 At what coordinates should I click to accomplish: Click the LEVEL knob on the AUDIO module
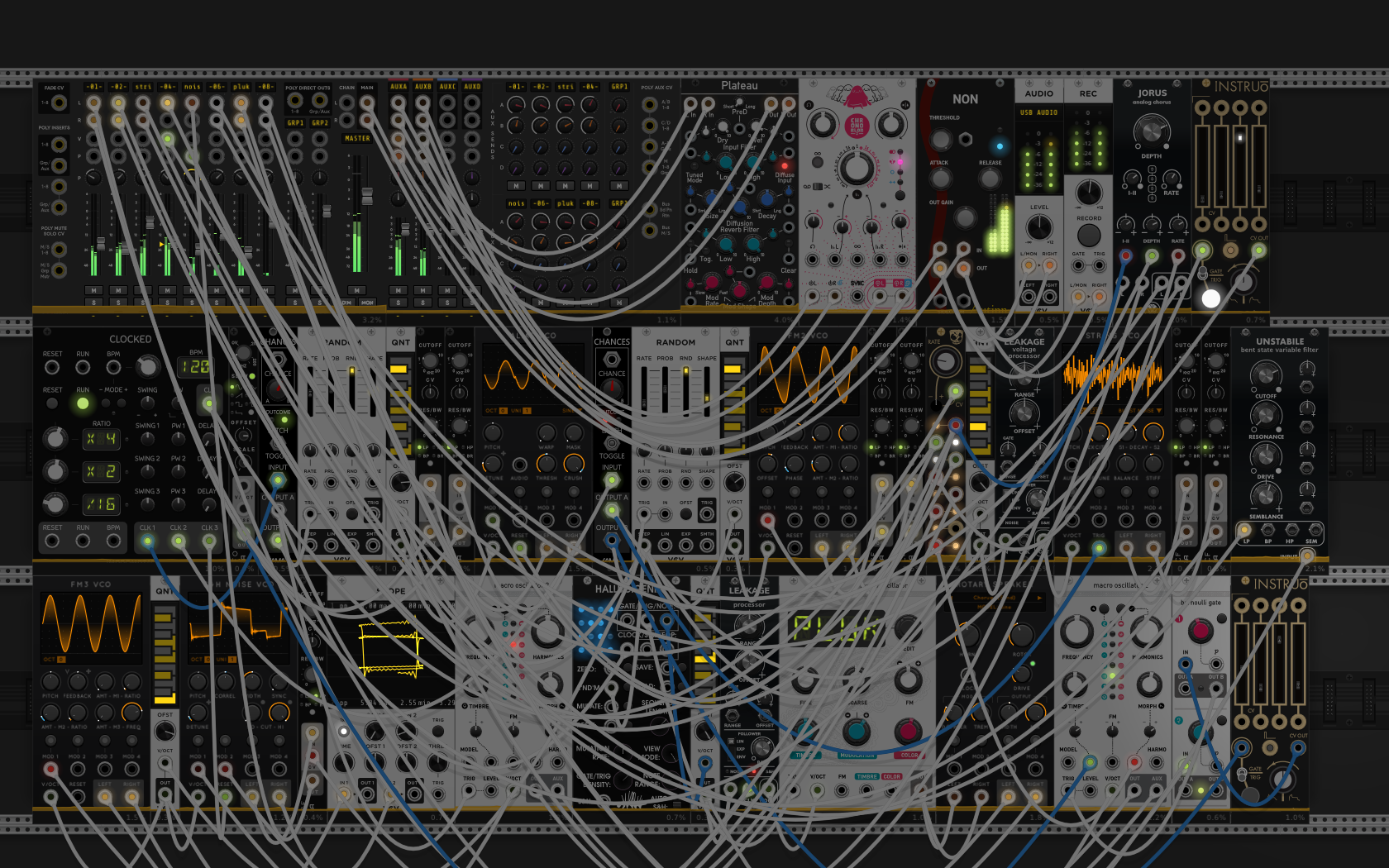(1039, 227)
